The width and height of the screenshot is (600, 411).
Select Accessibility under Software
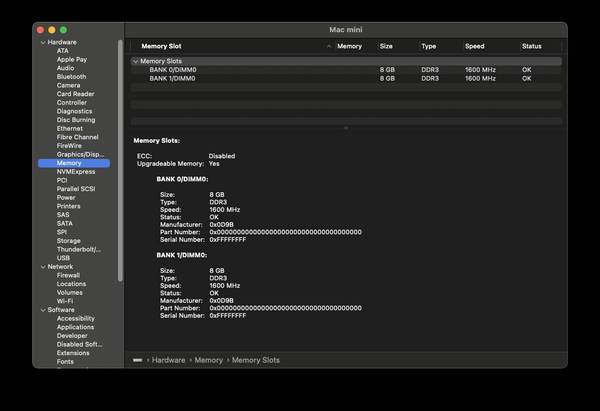coord(76,319)
